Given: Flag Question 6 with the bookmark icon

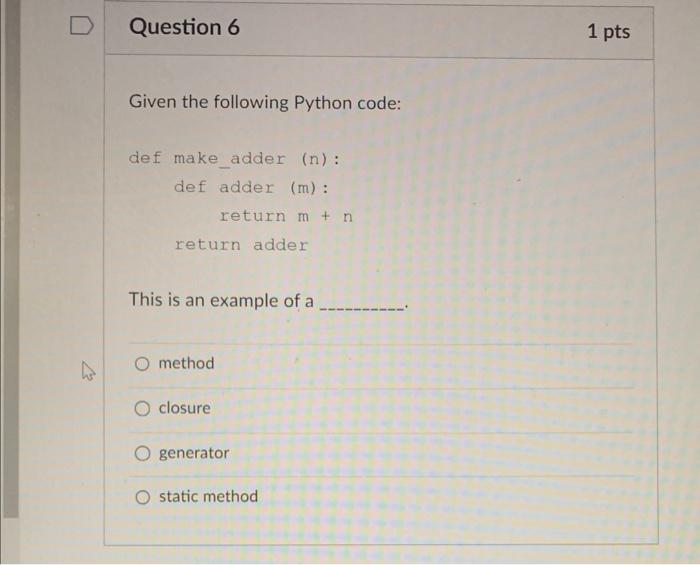Looking at the screenshot, I should tap(82, 26).
